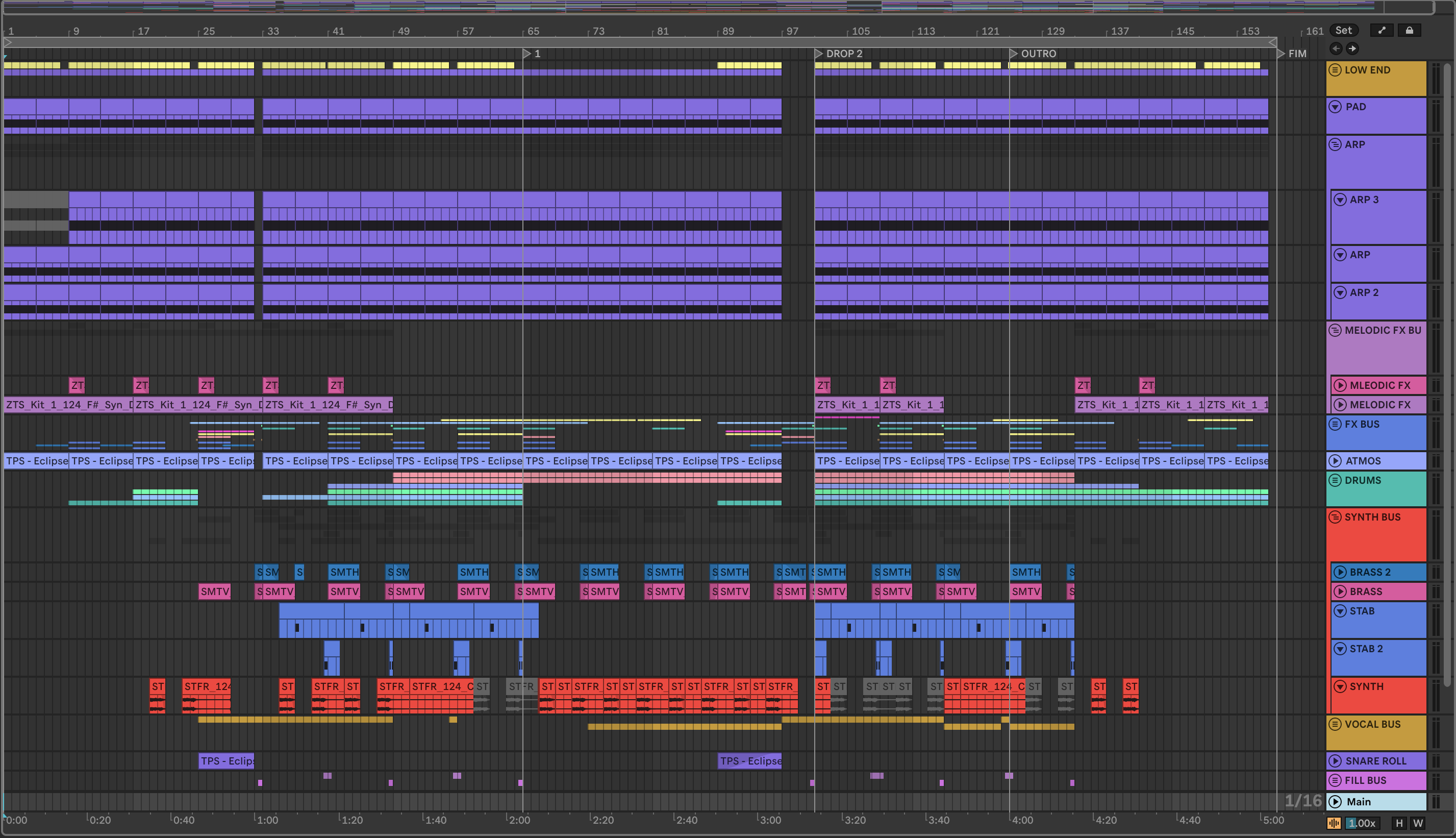This screenshot has height=838, width=1456.
Task: Toggle the W optimize width button
Action: 1418,823
